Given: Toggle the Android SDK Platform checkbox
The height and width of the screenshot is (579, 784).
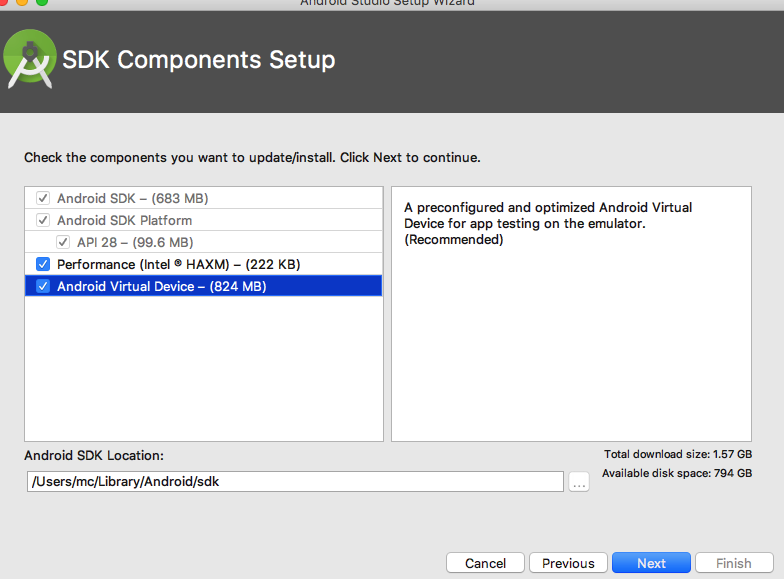Looking at the screenshot, I should click(x=43, y=220).
